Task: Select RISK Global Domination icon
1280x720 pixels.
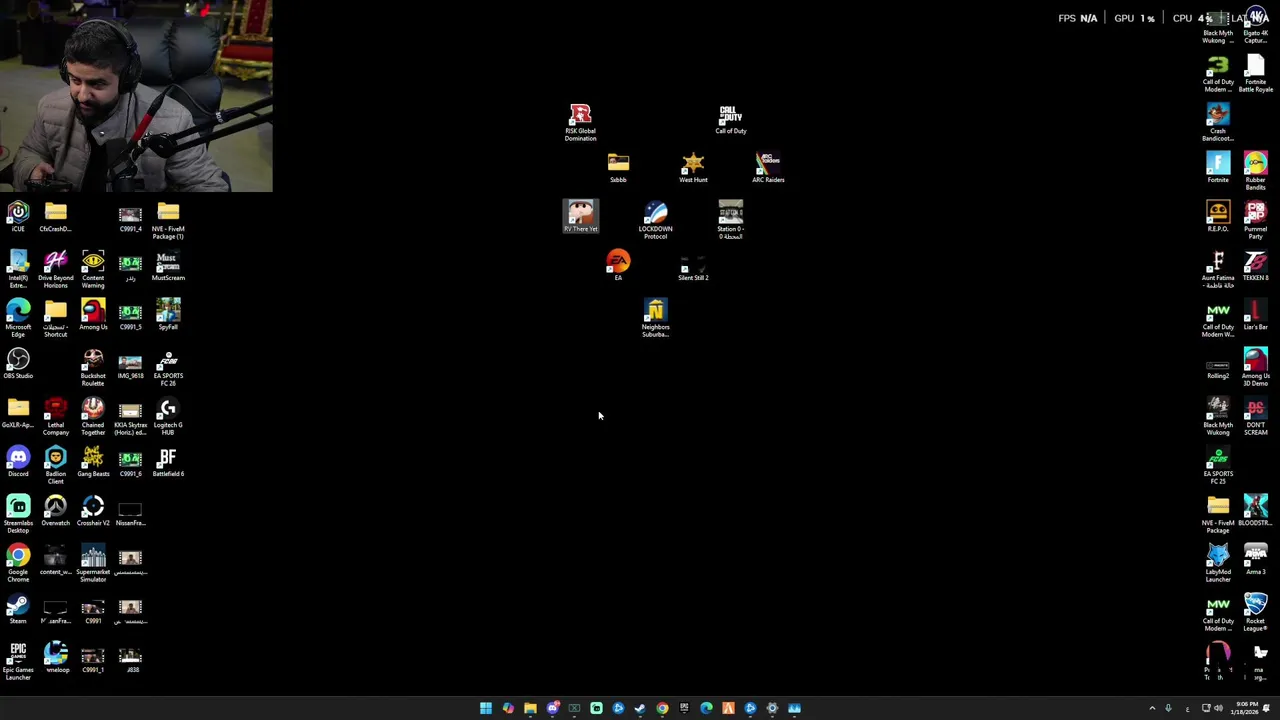Action: click(580, 123)
